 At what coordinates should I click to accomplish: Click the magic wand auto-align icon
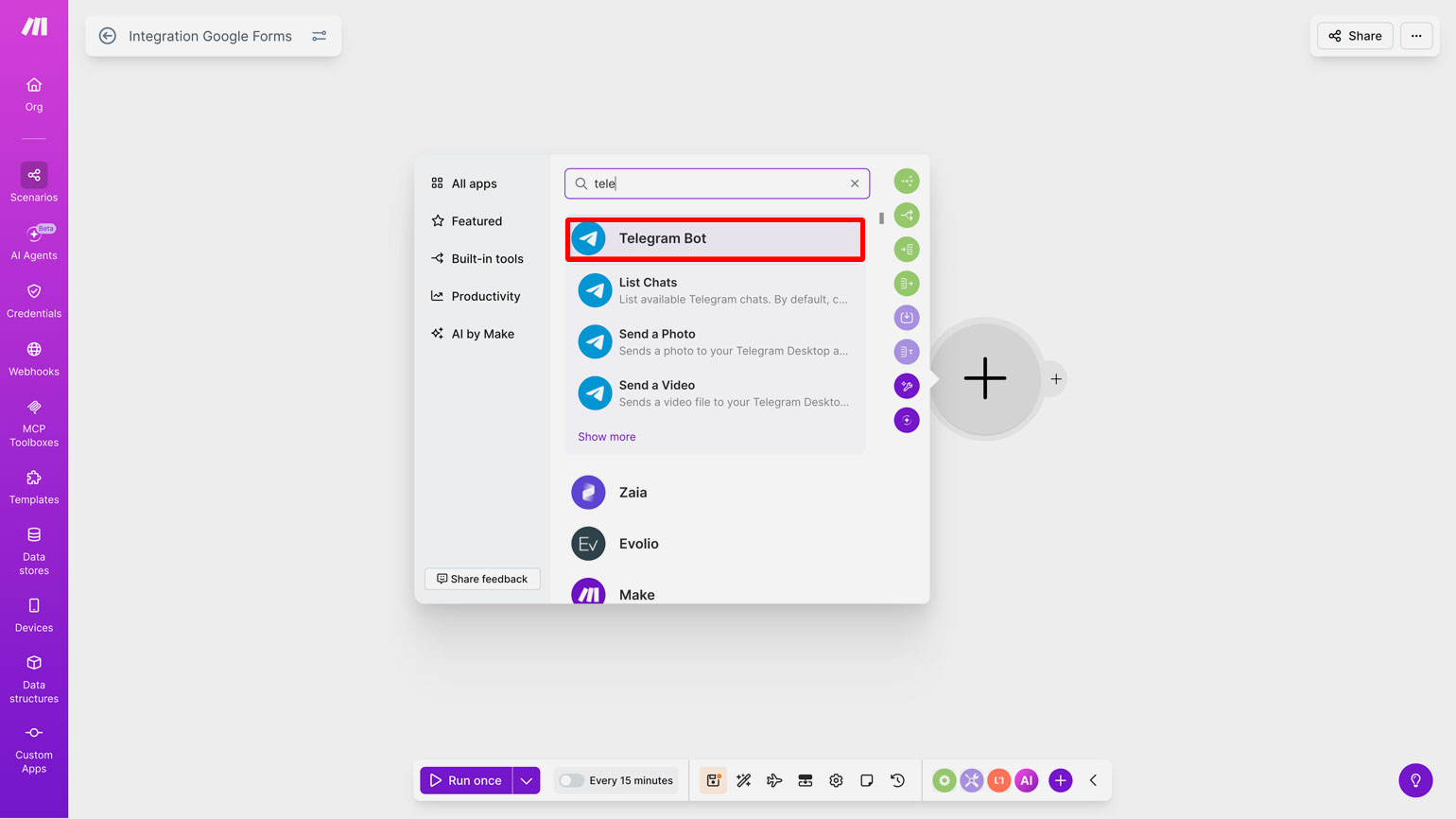[x=744, y=780]
